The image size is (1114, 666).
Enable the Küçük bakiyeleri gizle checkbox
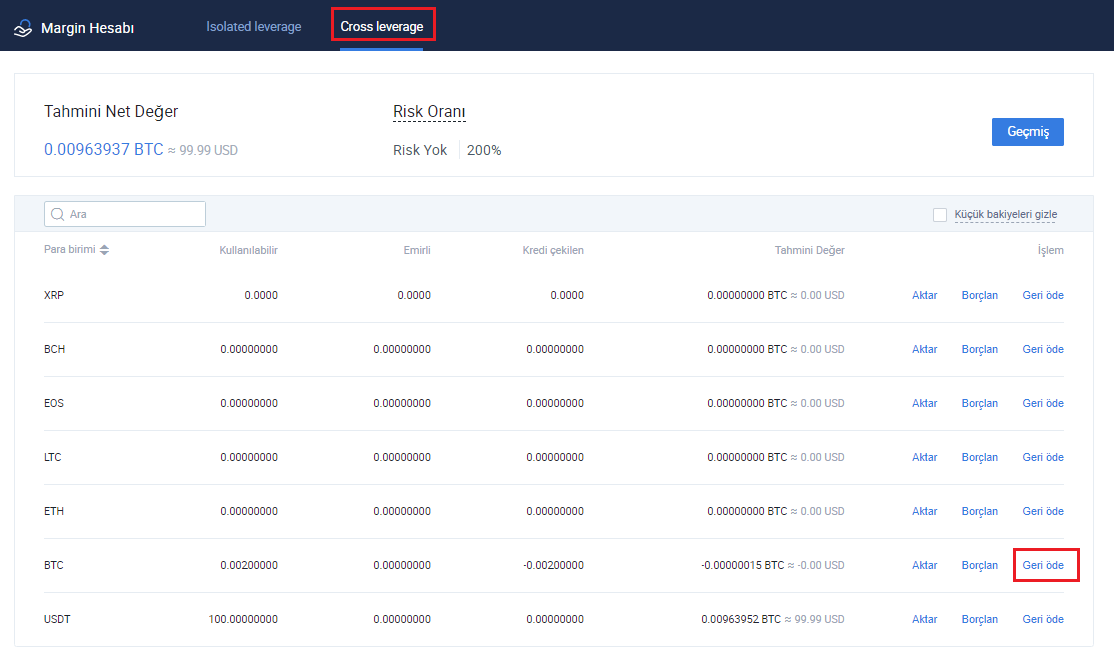point(939,215)
